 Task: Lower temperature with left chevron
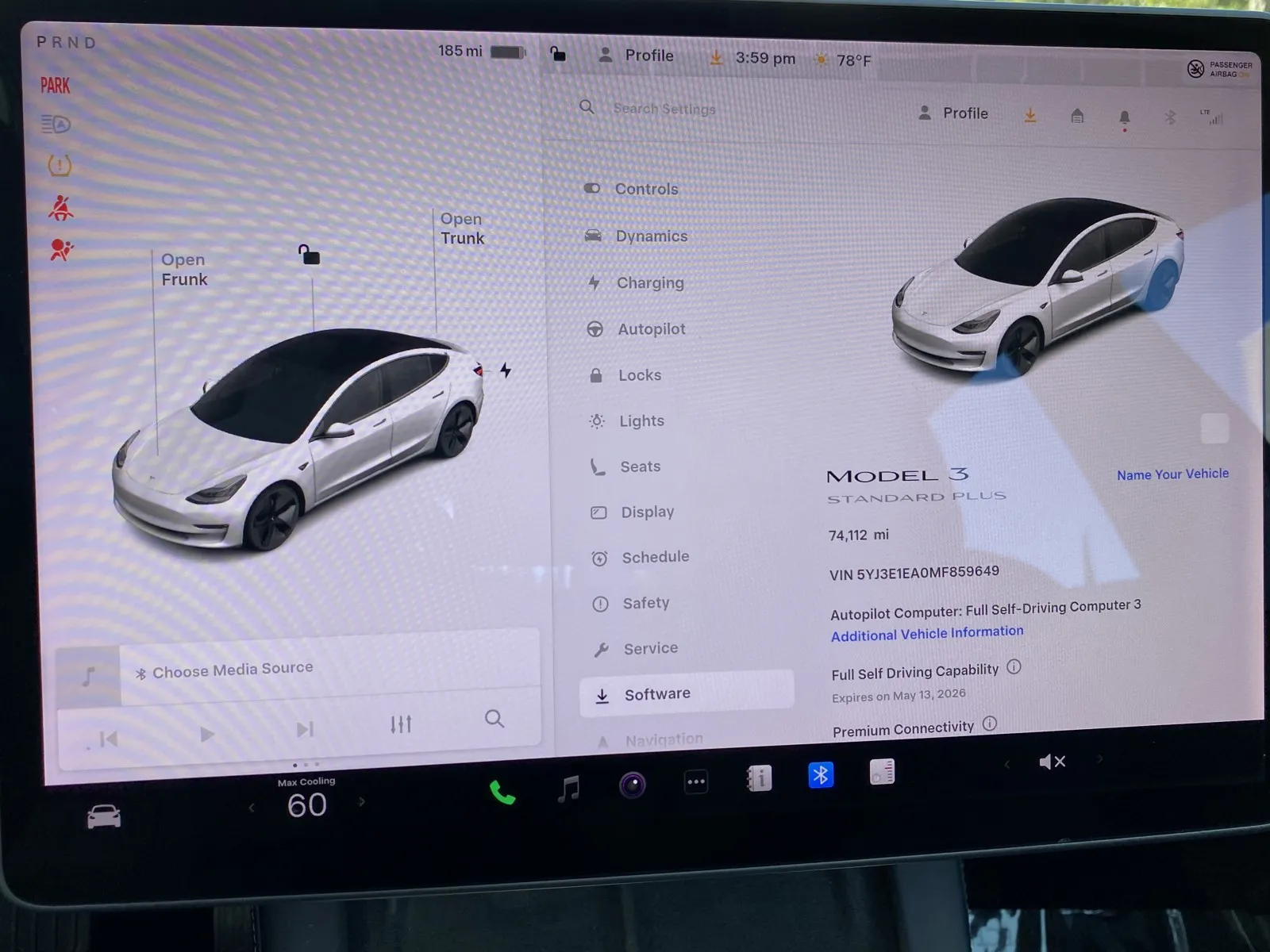tap(252, 808)
